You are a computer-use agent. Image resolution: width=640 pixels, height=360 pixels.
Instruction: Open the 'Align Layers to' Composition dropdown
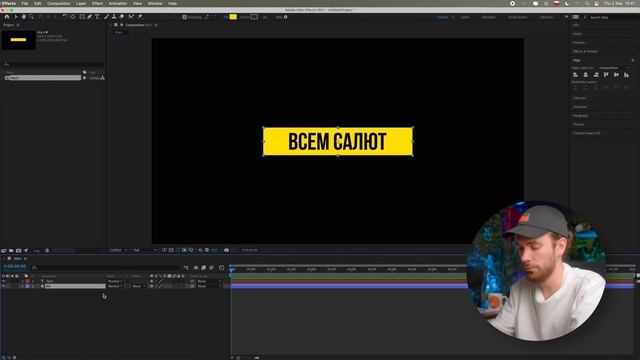point(614,68)
